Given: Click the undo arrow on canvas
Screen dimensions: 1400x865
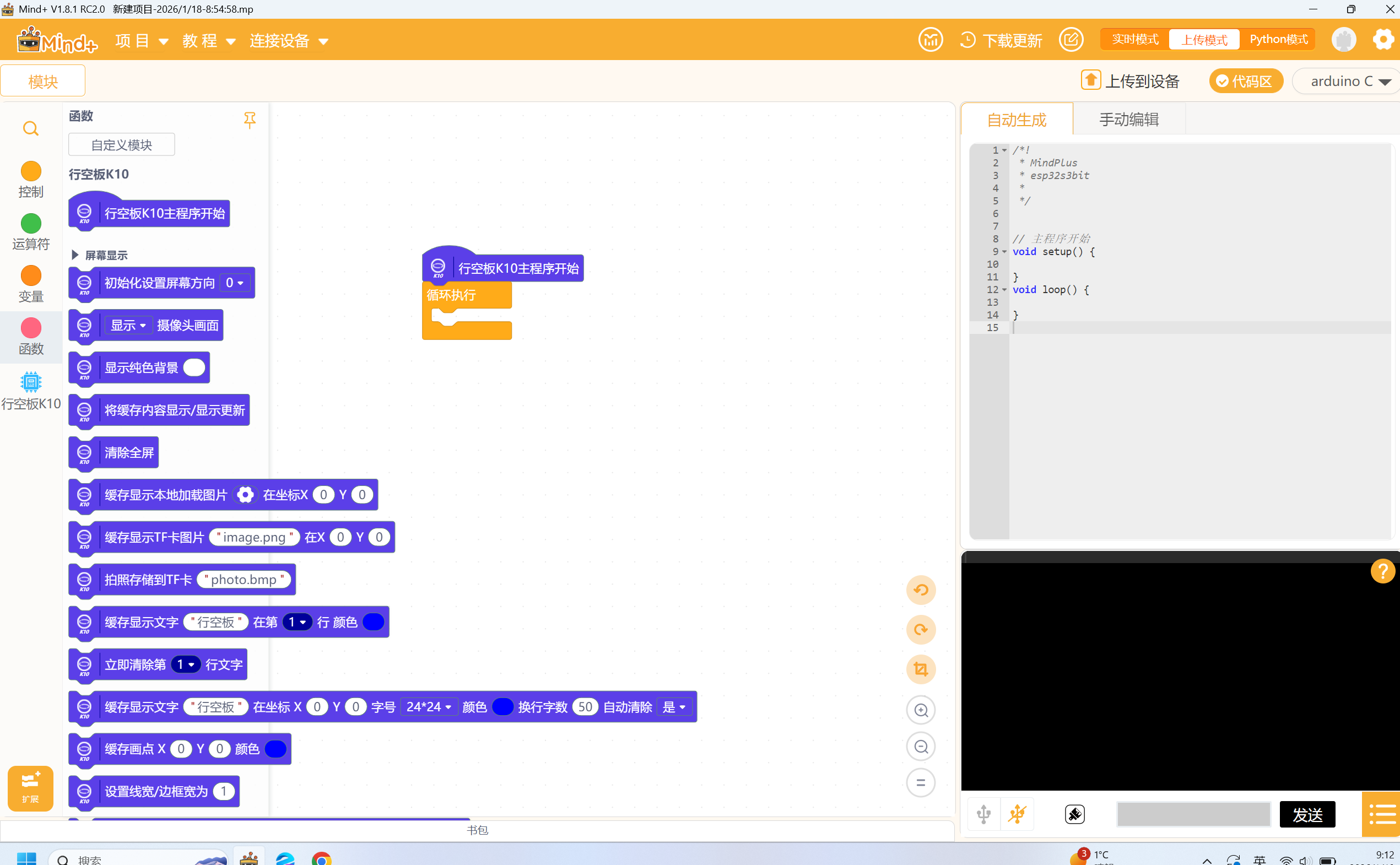Looking at the screenshot, I should coord(921,590).
